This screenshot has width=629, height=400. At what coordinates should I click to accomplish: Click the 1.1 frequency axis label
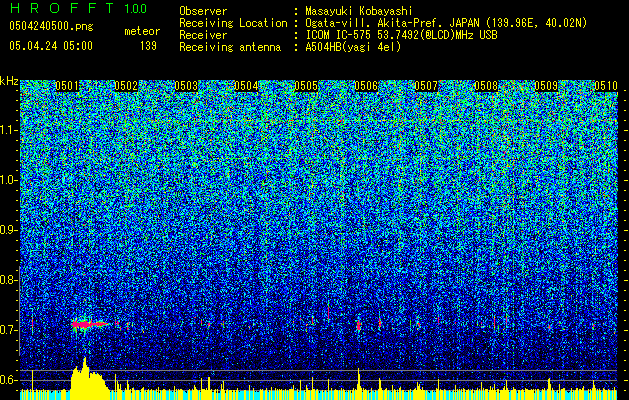point(9,130)
